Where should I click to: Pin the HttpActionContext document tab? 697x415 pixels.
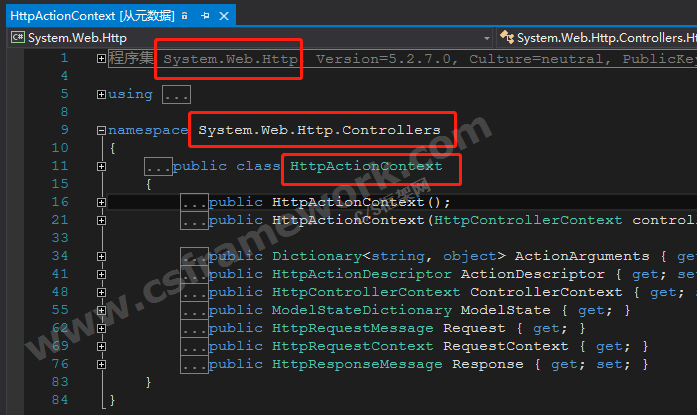(204, 15)
